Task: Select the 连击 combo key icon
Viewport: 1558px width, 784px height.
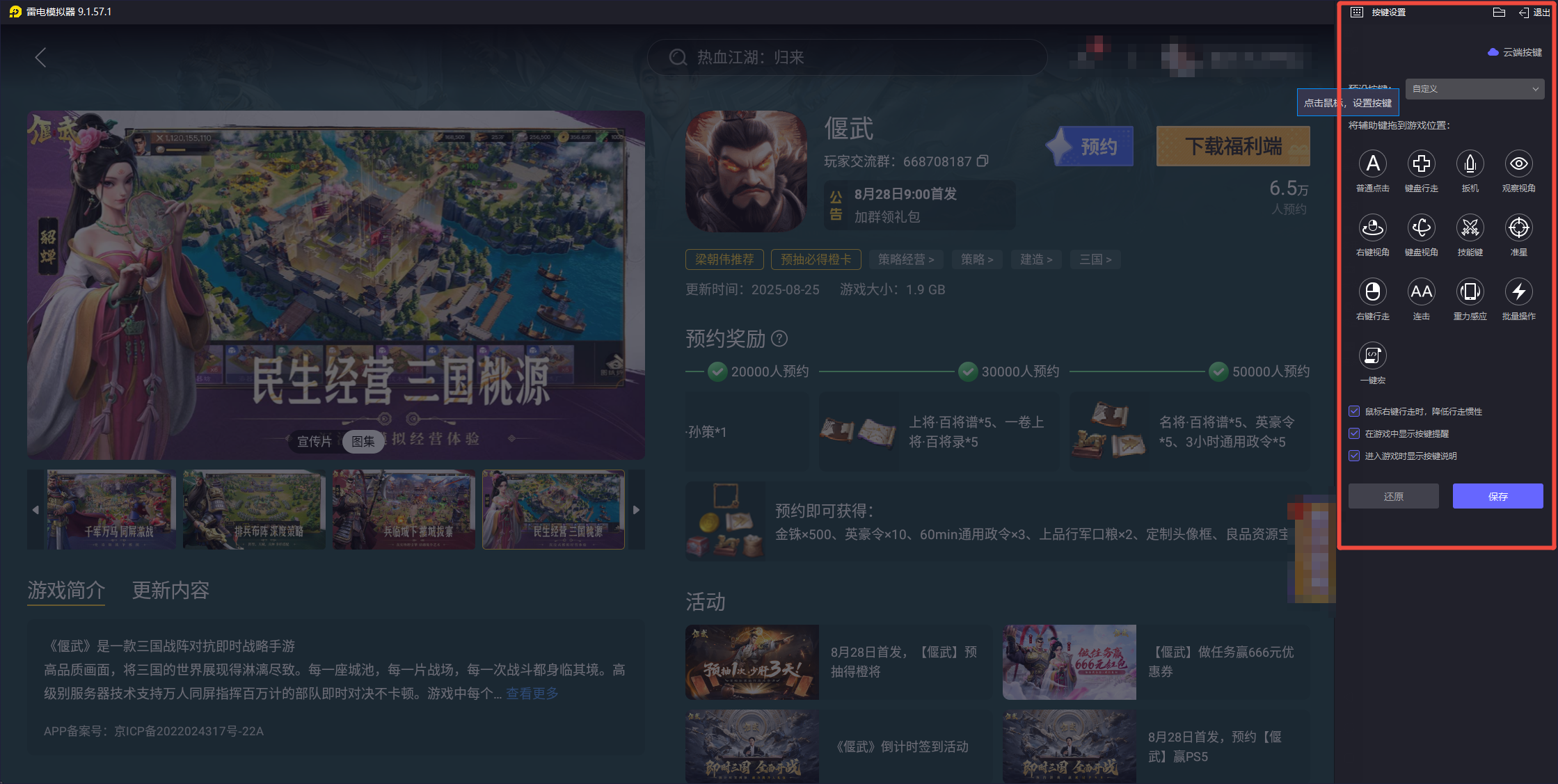Action: [x=1422, y=292]
